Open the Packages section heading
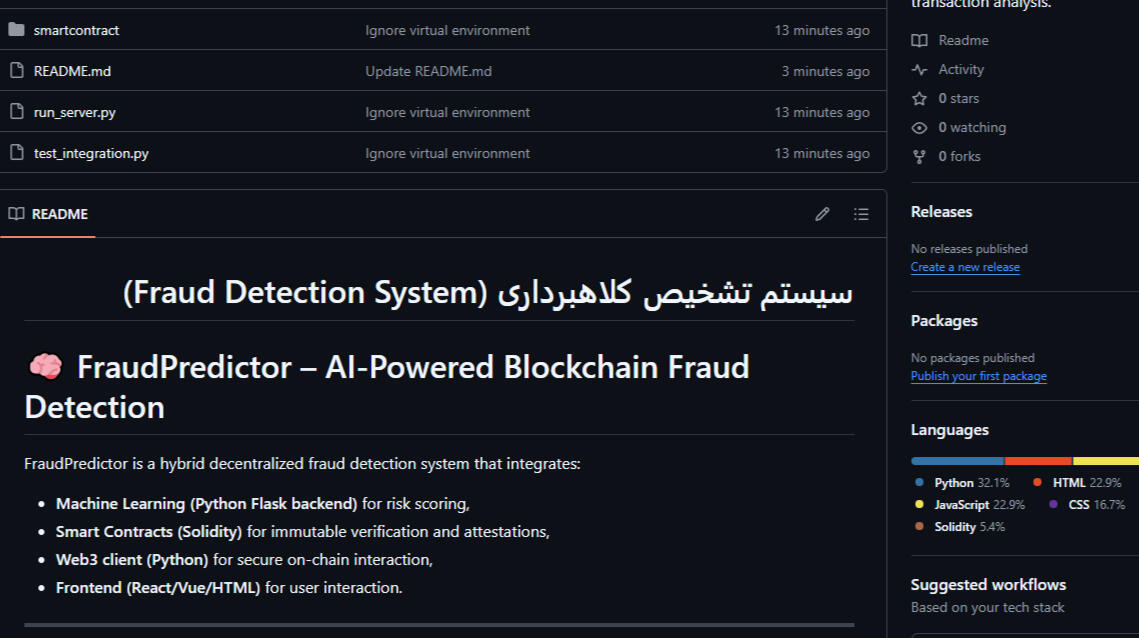 point(944,321)
